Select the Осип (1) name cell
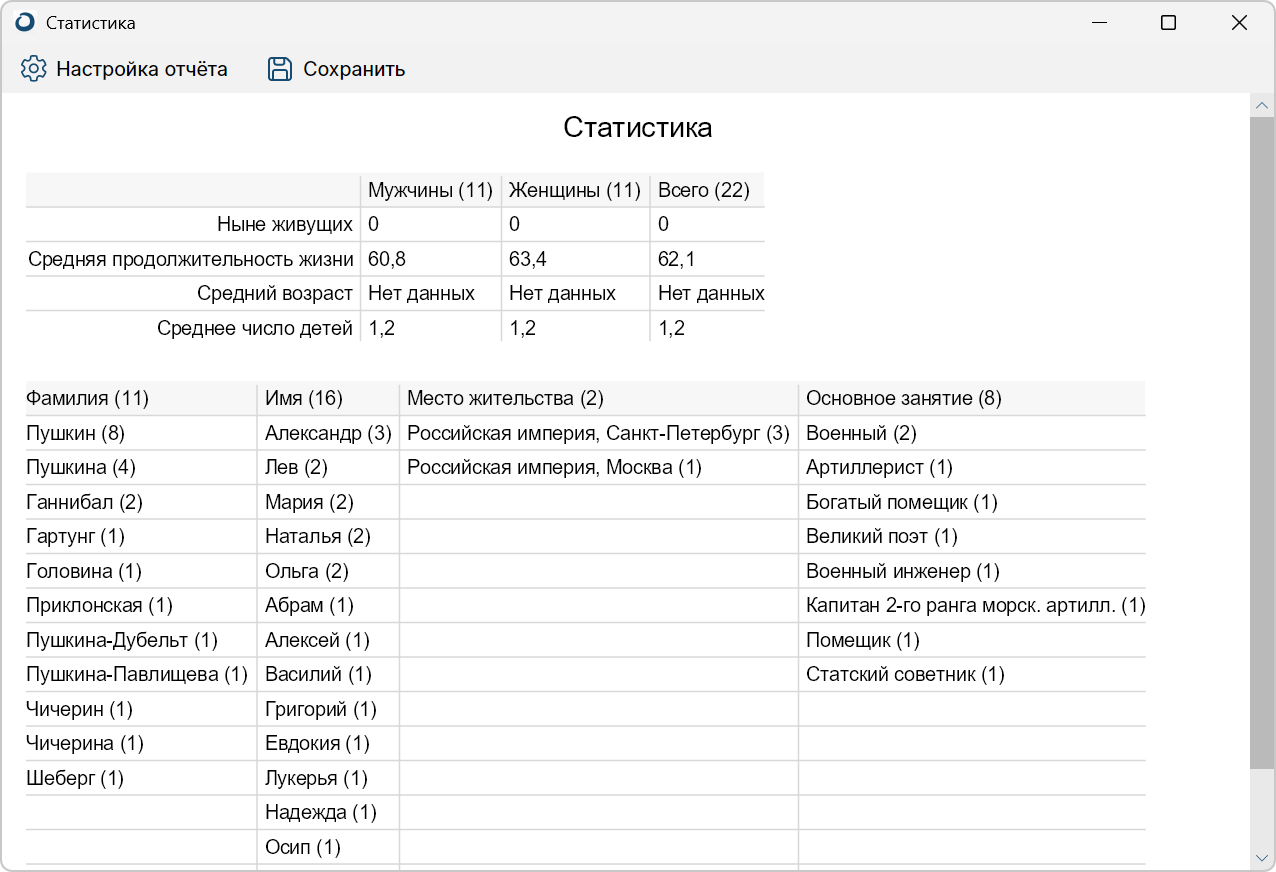Image resolution: width=1276 pixels, height=872 pixels. (328, 847)
